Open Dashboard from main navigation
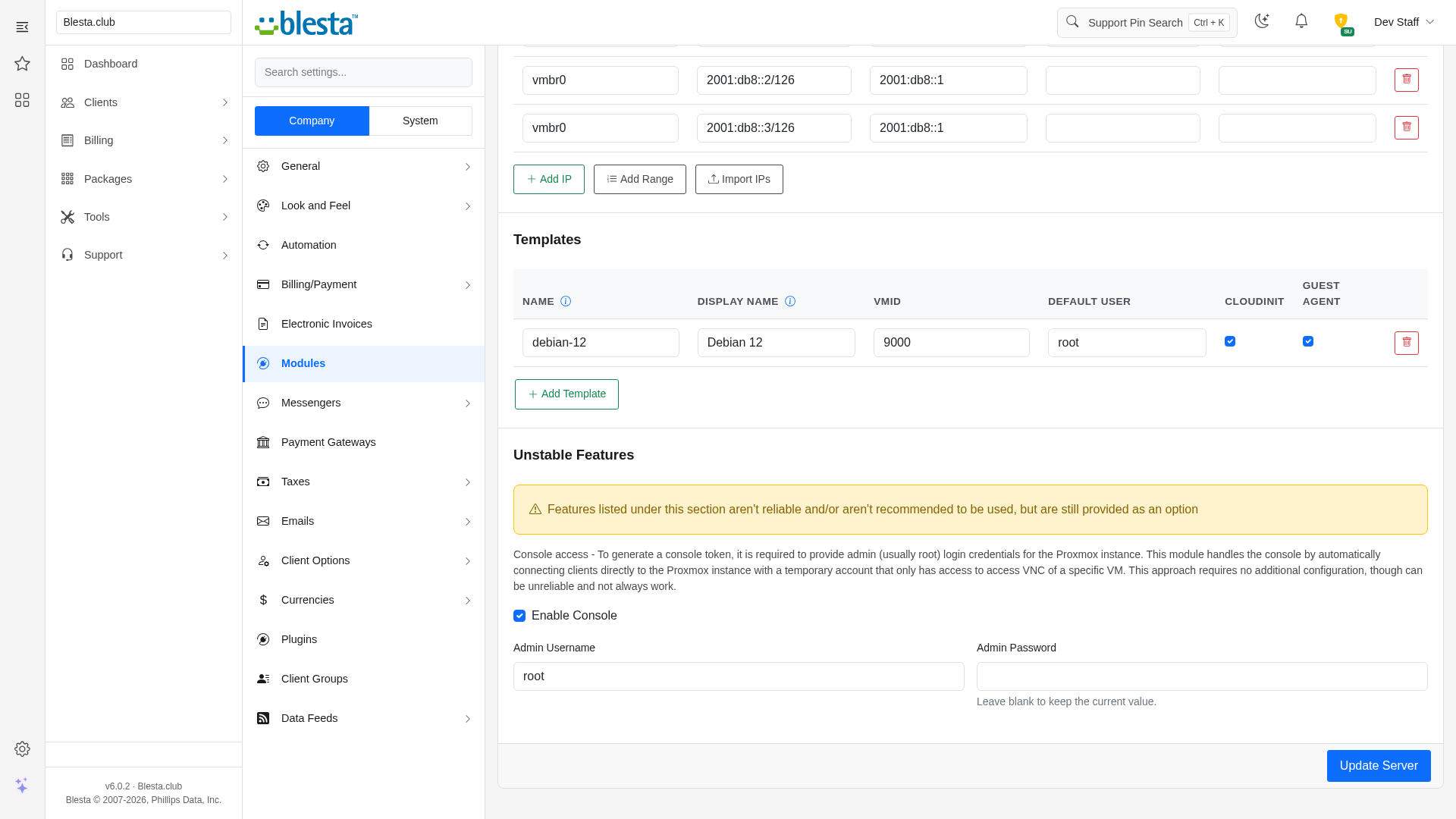The image size is (1456, 819). (x=144, y=64)
